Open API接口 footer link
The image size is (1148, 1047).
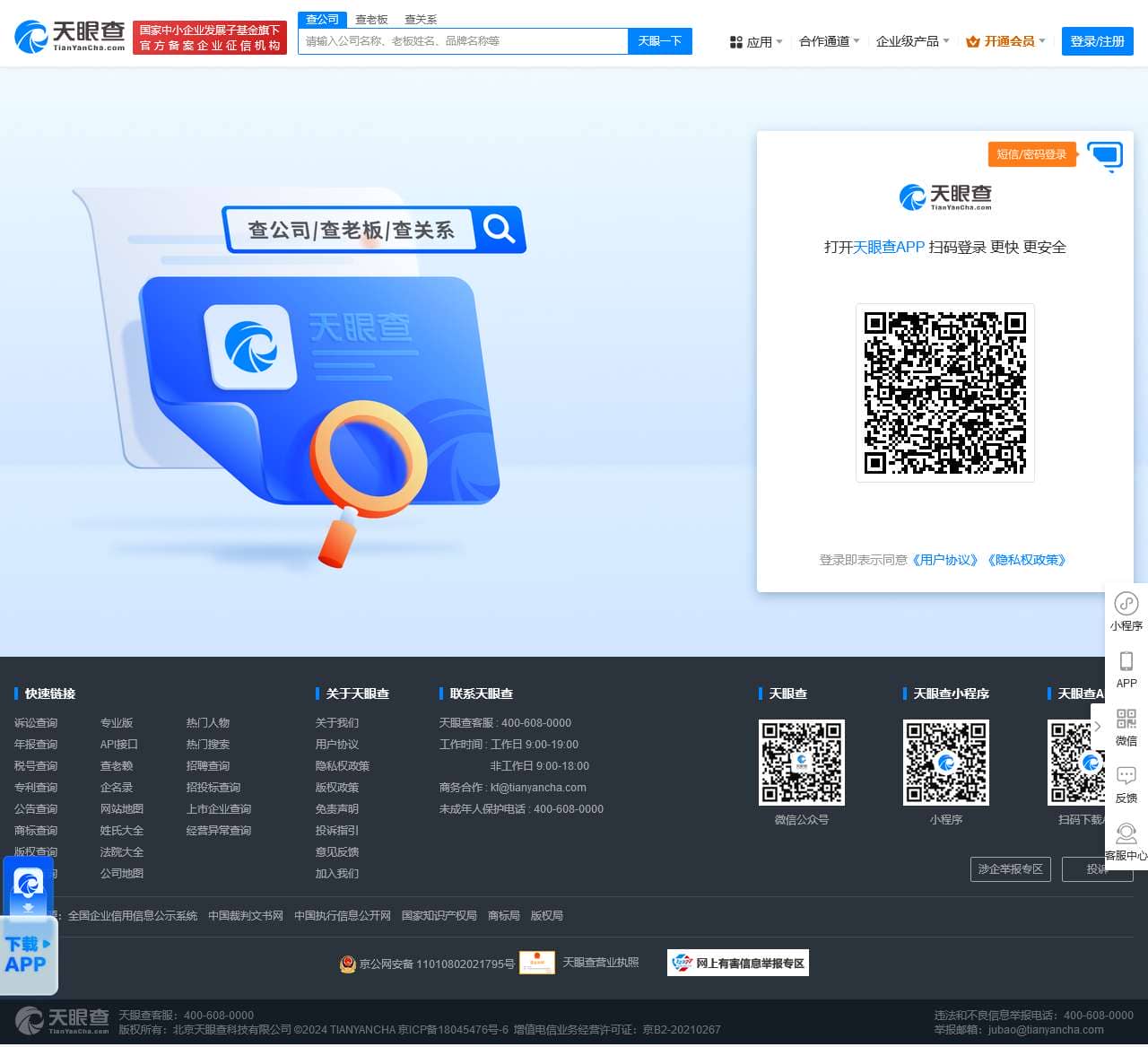coord(119,745)
